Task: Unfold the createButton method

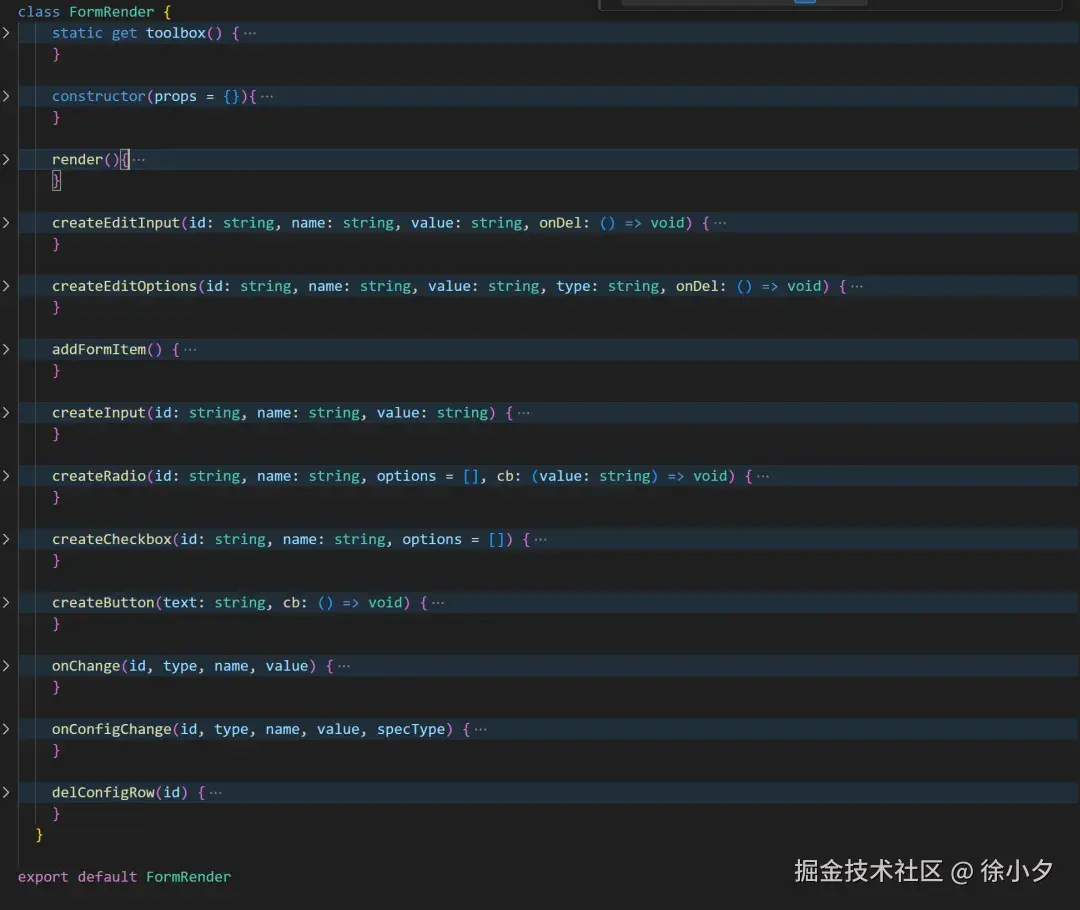Action: point(6,603)
